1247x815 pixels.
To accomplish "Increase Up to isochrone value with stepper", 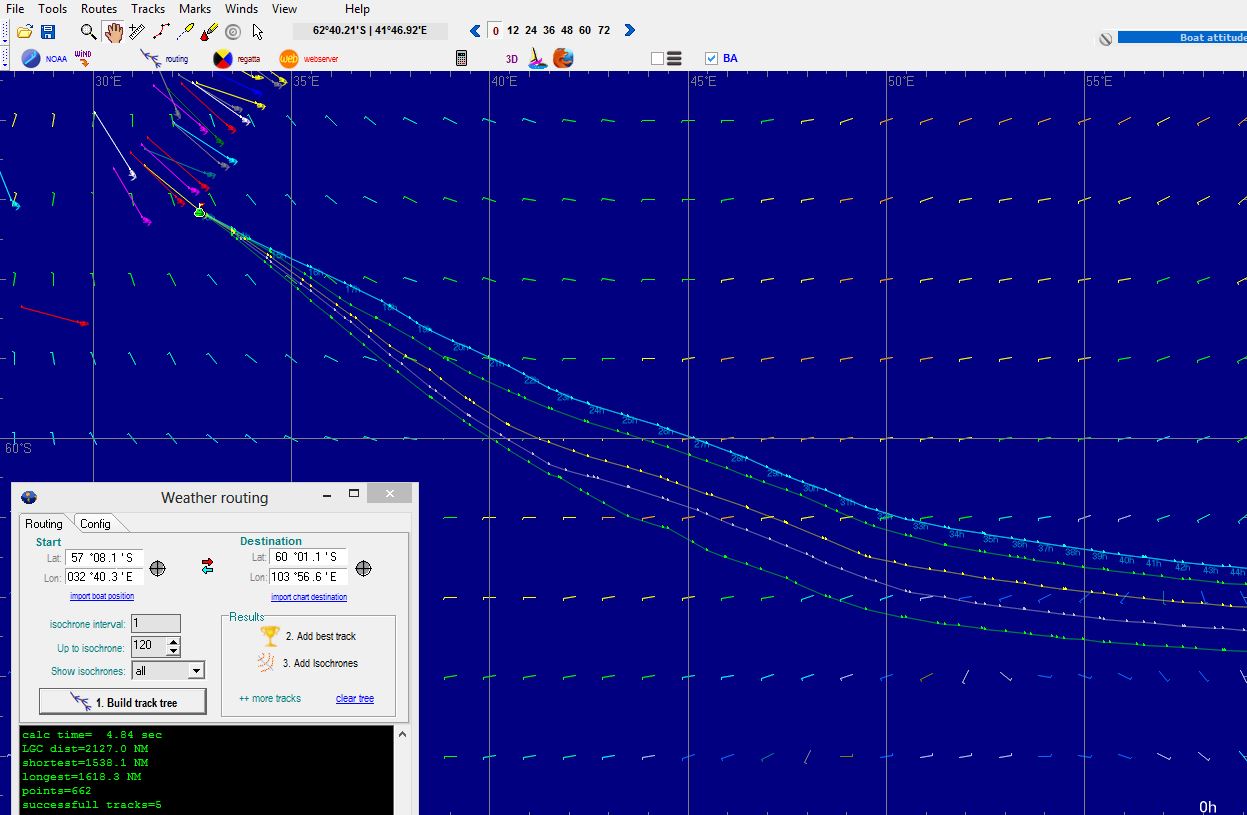I will [174, 642].
